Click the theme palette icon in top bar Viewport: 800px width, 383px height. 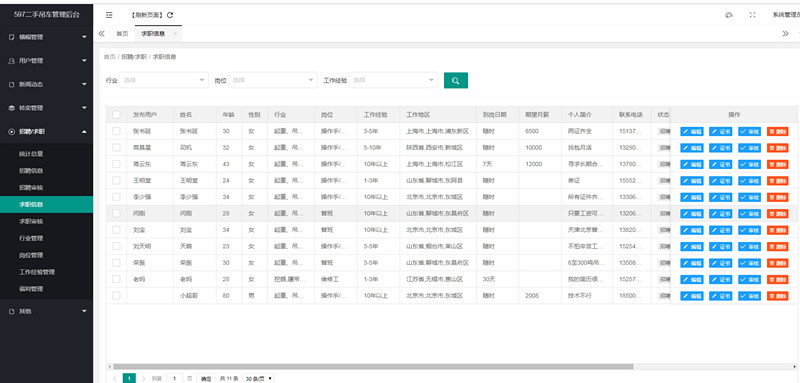[729, 15]
